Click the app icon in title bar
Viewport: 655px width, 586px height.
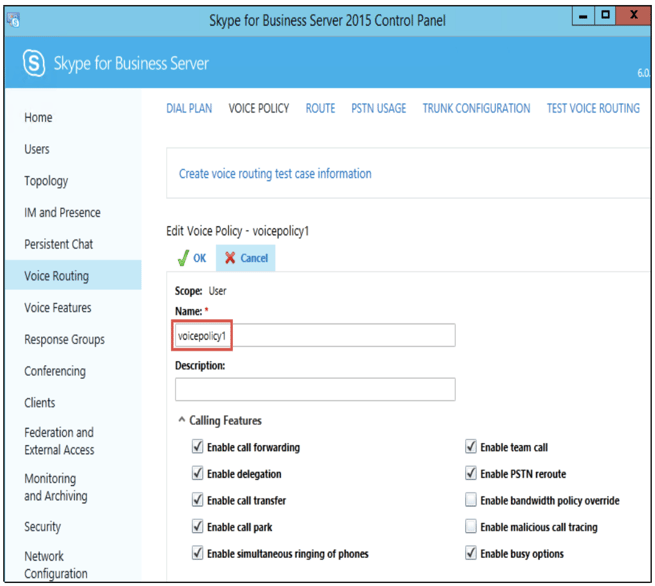click(x=13, y=20)
